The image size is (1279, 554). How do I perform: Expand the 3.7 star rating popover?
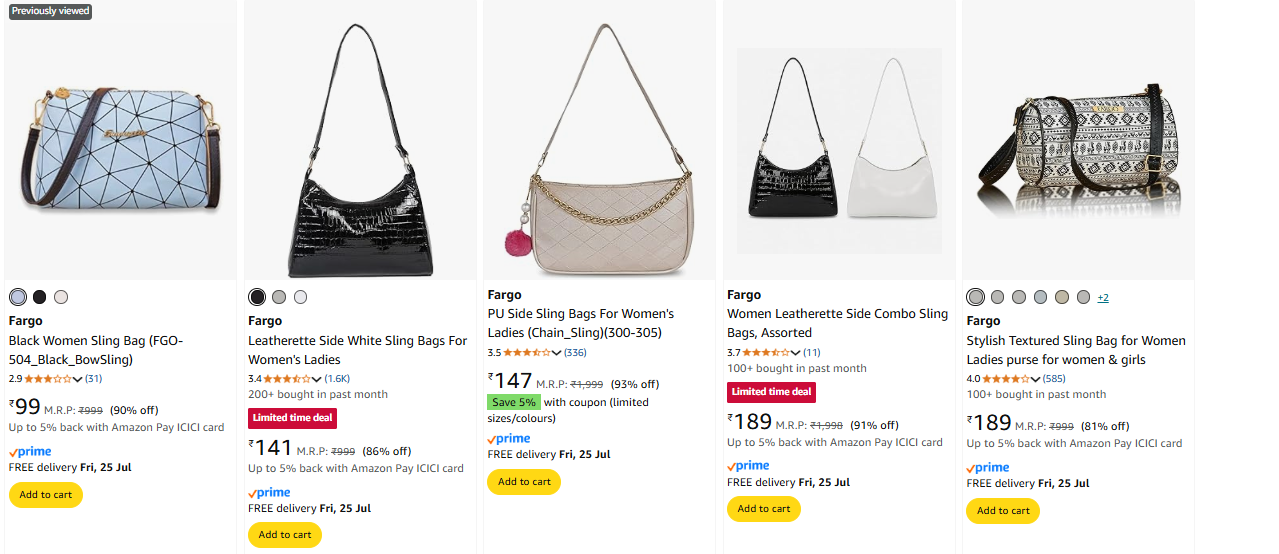pyautogui.click(x=797, y=352)
